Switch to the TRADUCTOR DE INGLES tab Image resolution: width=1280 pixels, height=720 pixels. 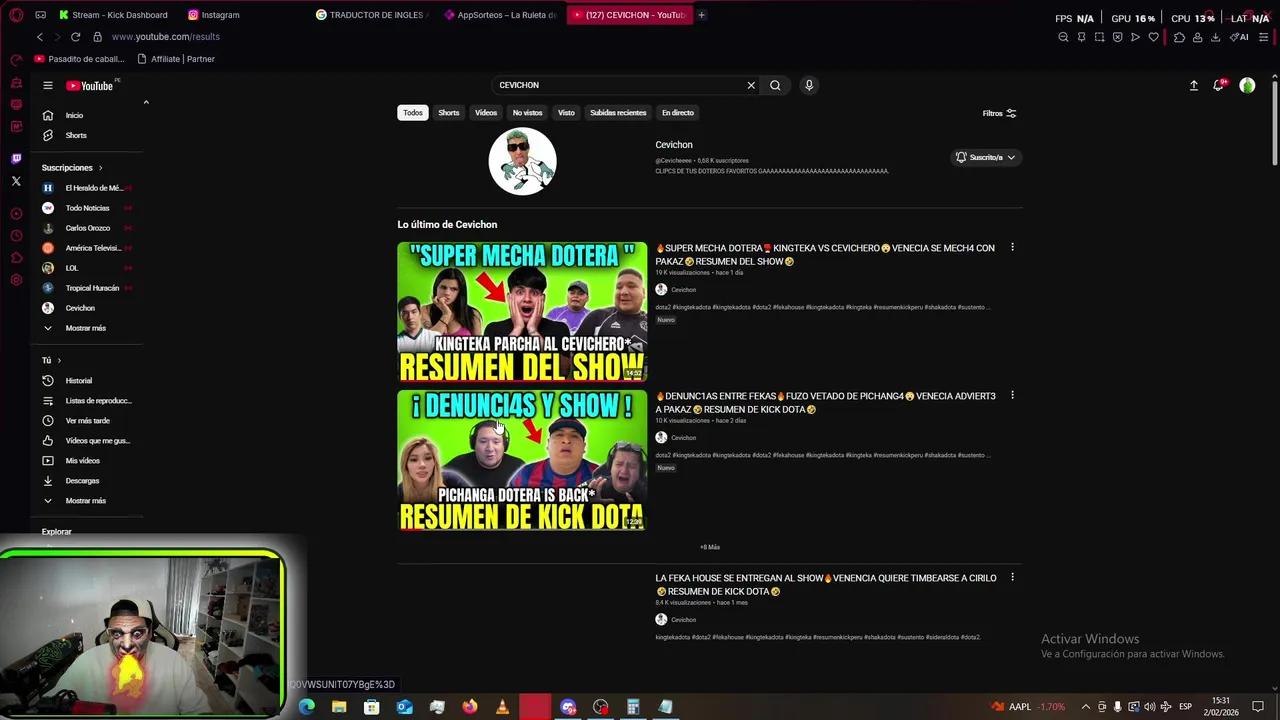tap(371, 15)
